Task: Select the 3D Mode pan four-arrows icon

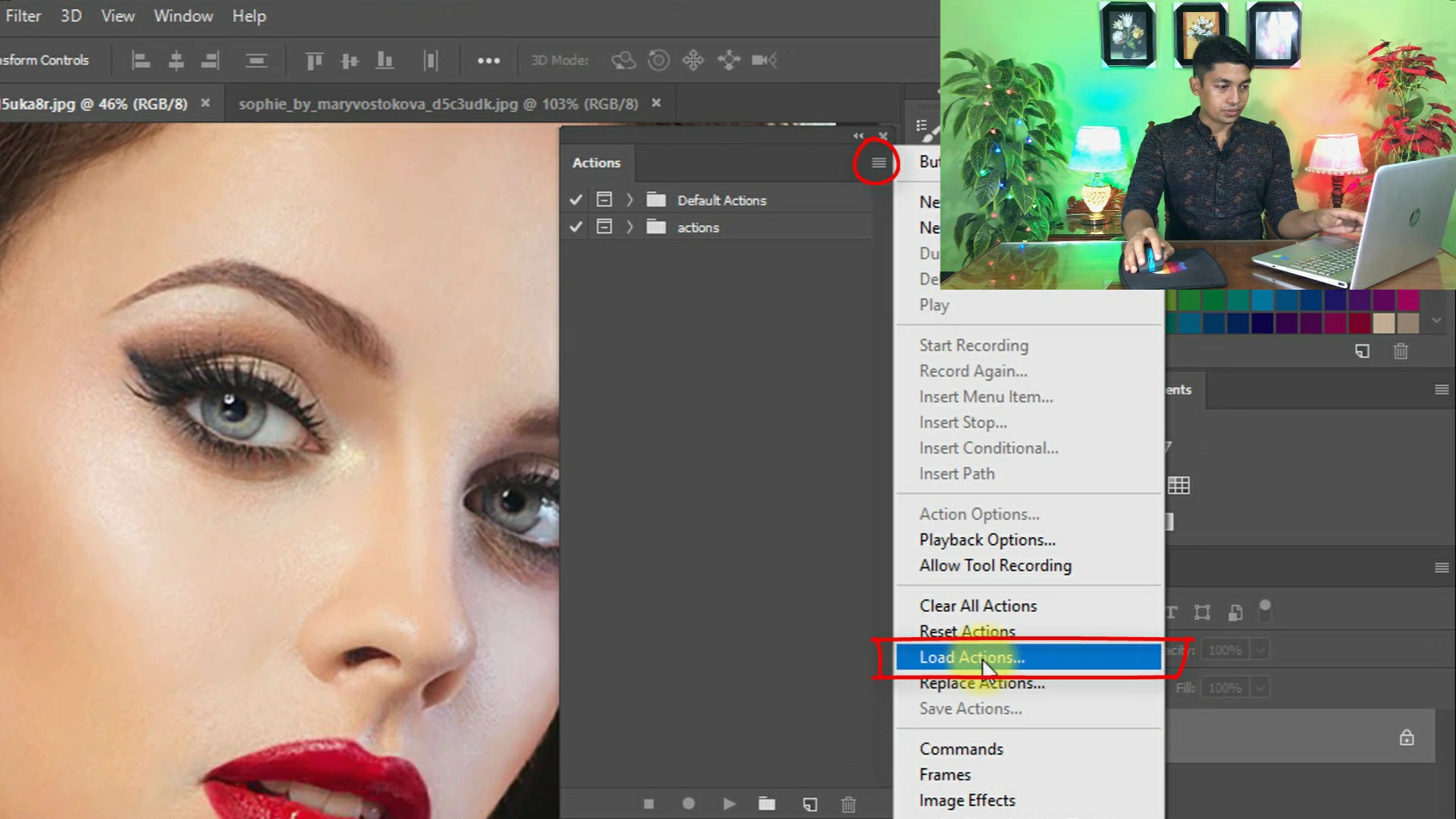Action: (693, 60)
